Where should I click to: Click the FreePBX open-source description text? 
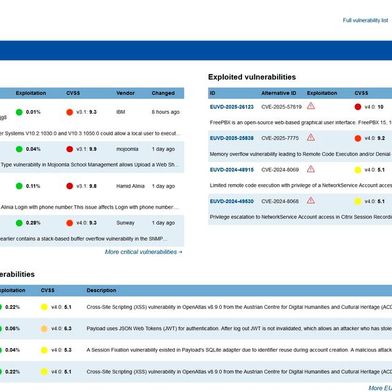coord(301,123)
